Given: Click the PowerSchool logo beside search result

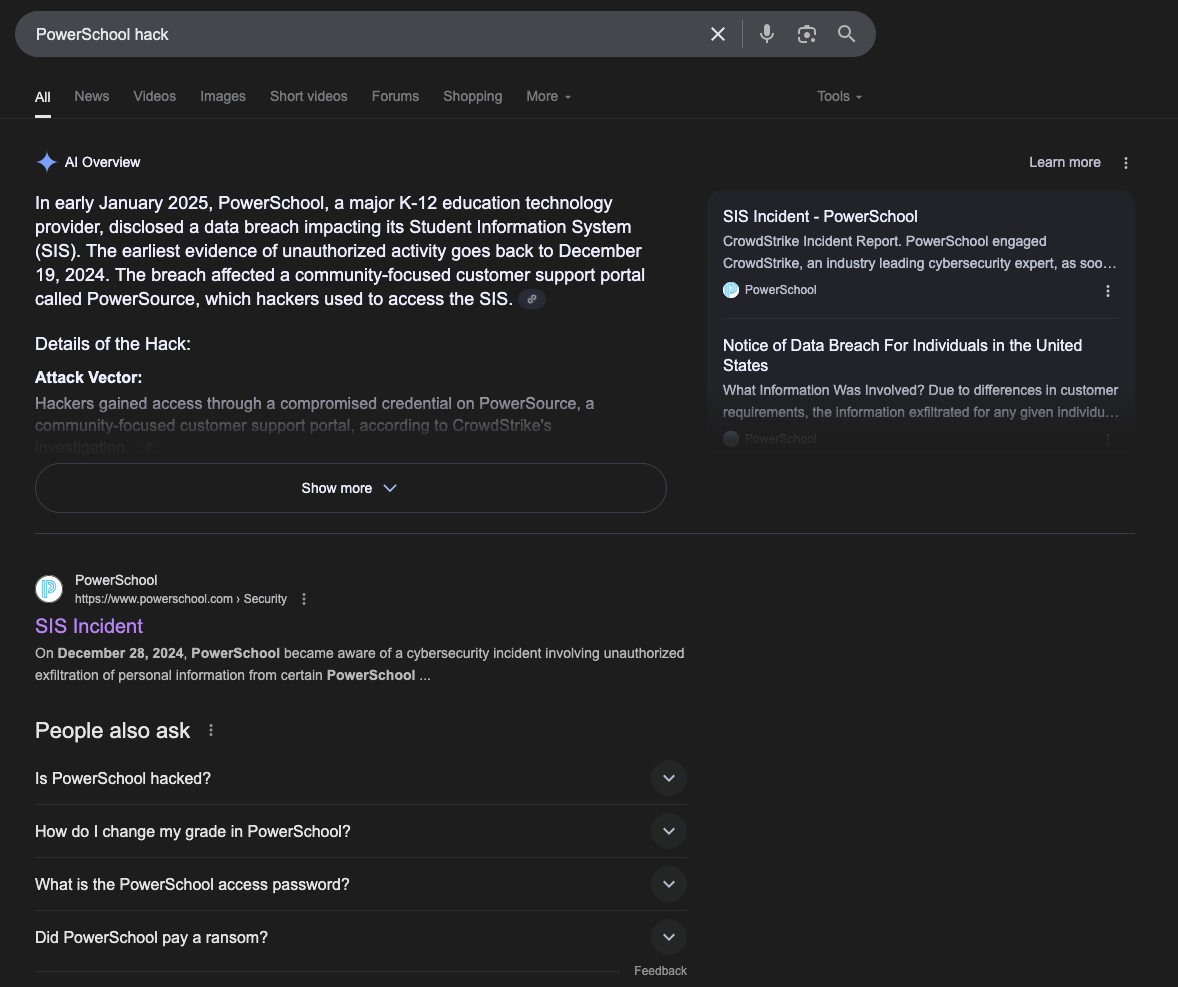Looking at the screenshot, I should pyautogui.click(x=49, y=589).
